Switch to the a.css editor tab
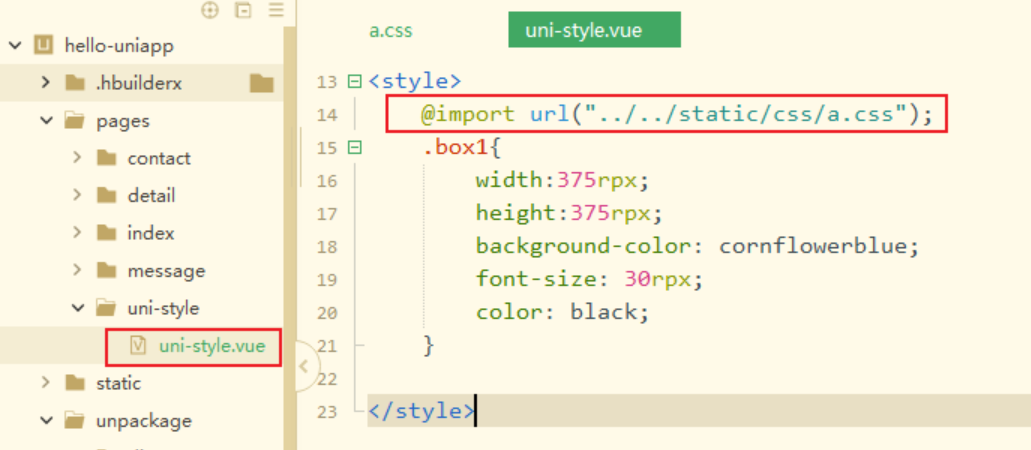 391,31
